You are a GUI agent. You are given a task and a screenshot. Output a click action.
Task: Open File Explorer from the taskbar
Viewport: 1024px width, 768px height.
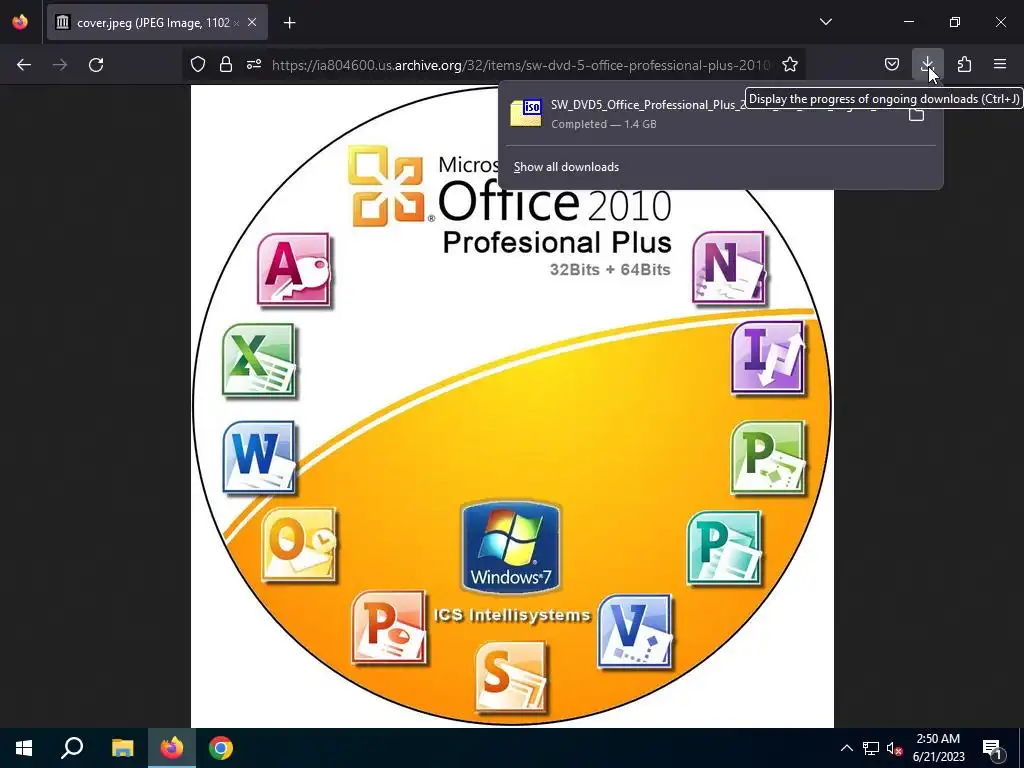[122, 748]
